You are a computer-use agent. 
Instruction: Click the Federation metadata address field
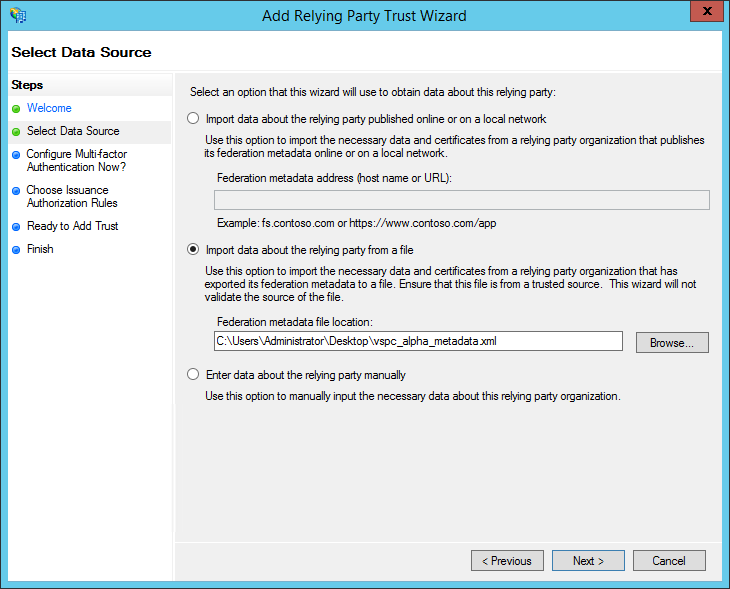click(x=462, y=200)
